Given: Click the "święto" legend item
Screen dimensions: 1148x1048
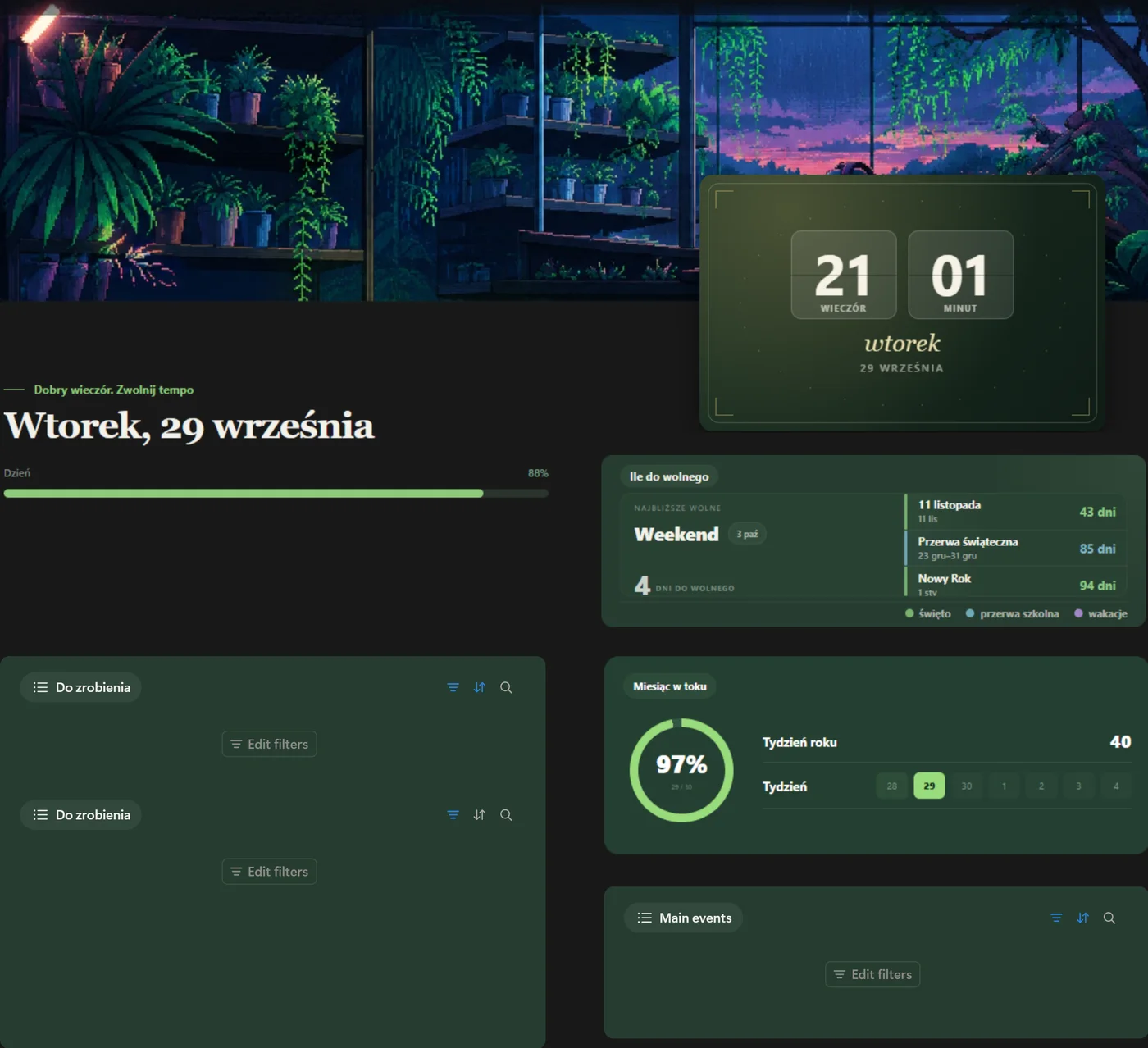Looking at the screenshot, I should (x=928, y=613).
